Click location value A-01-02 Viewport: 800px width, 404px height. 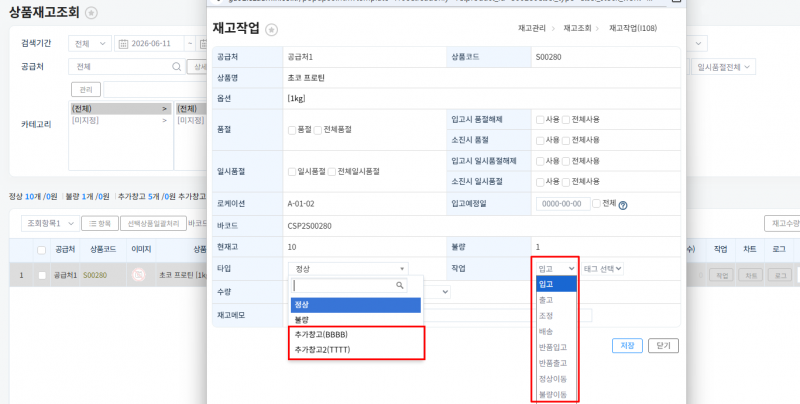coord(301,204)
